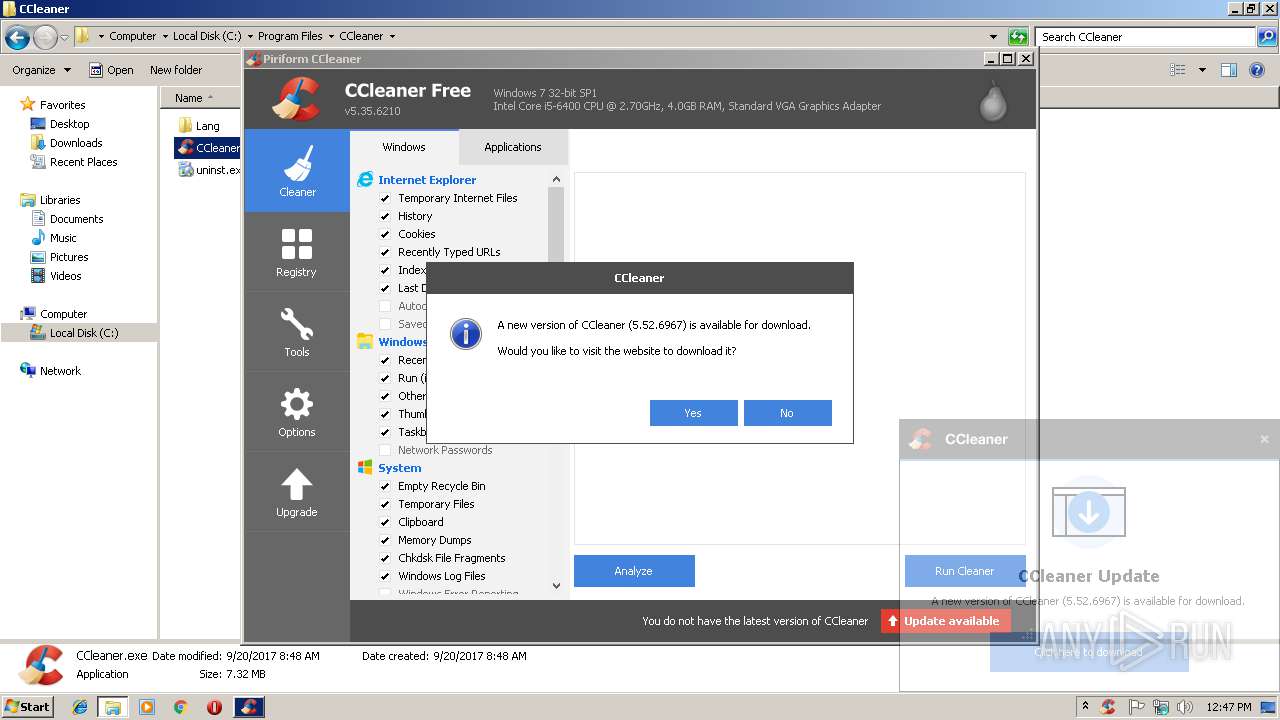Image resolution: width=1280 pixels, height=720 pixels.
Task: Uncheck the System Temporary Files checkbox
Action: pyautogui.click(x=385, y=504)
